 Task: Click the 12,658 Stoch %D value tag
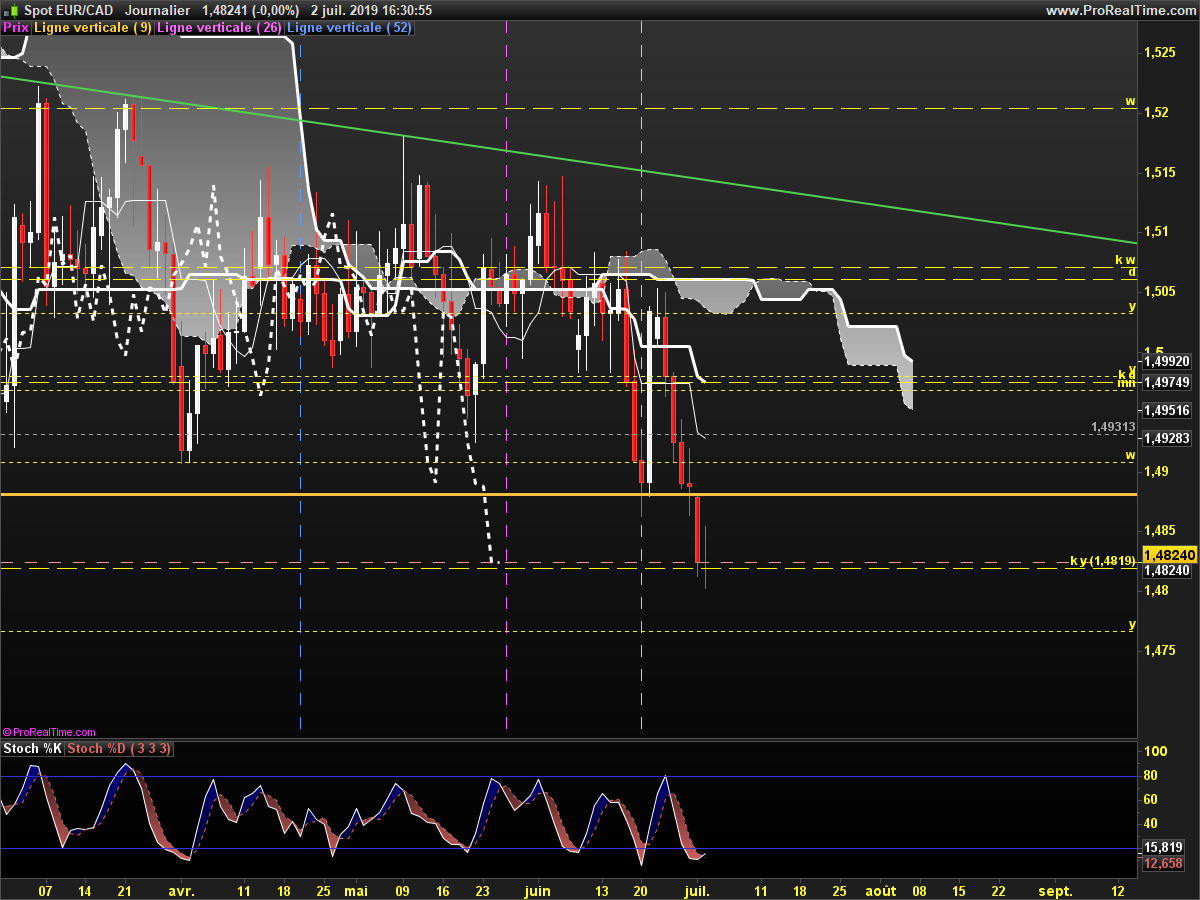click(x=1164, y=863)
